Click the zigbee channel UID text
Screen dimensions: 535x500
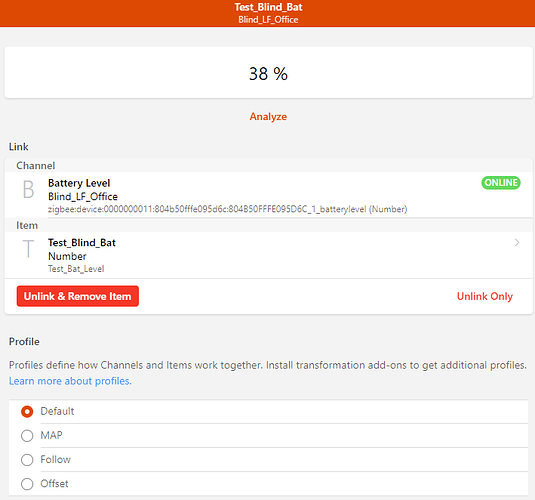click(227, 209)
